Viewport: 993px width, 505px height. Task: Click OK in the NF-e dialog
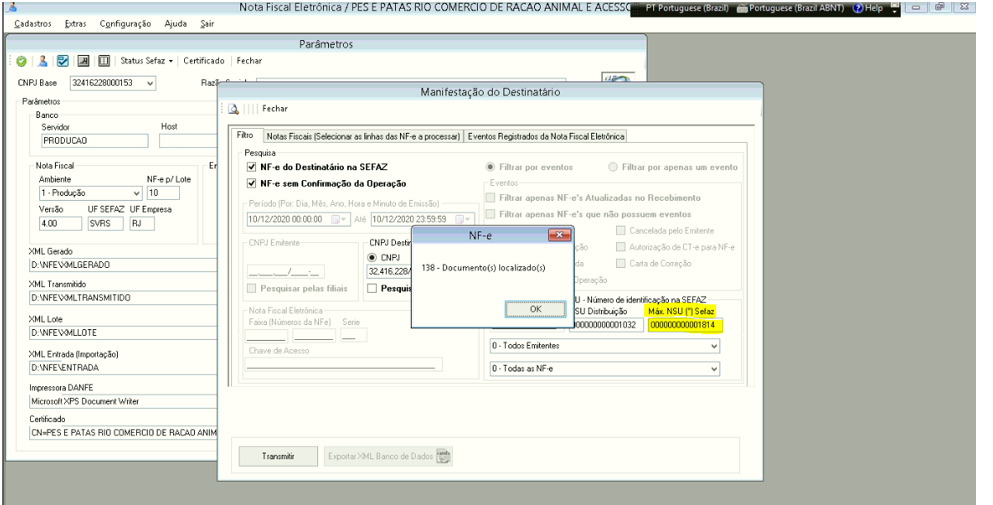click(535, 309)
